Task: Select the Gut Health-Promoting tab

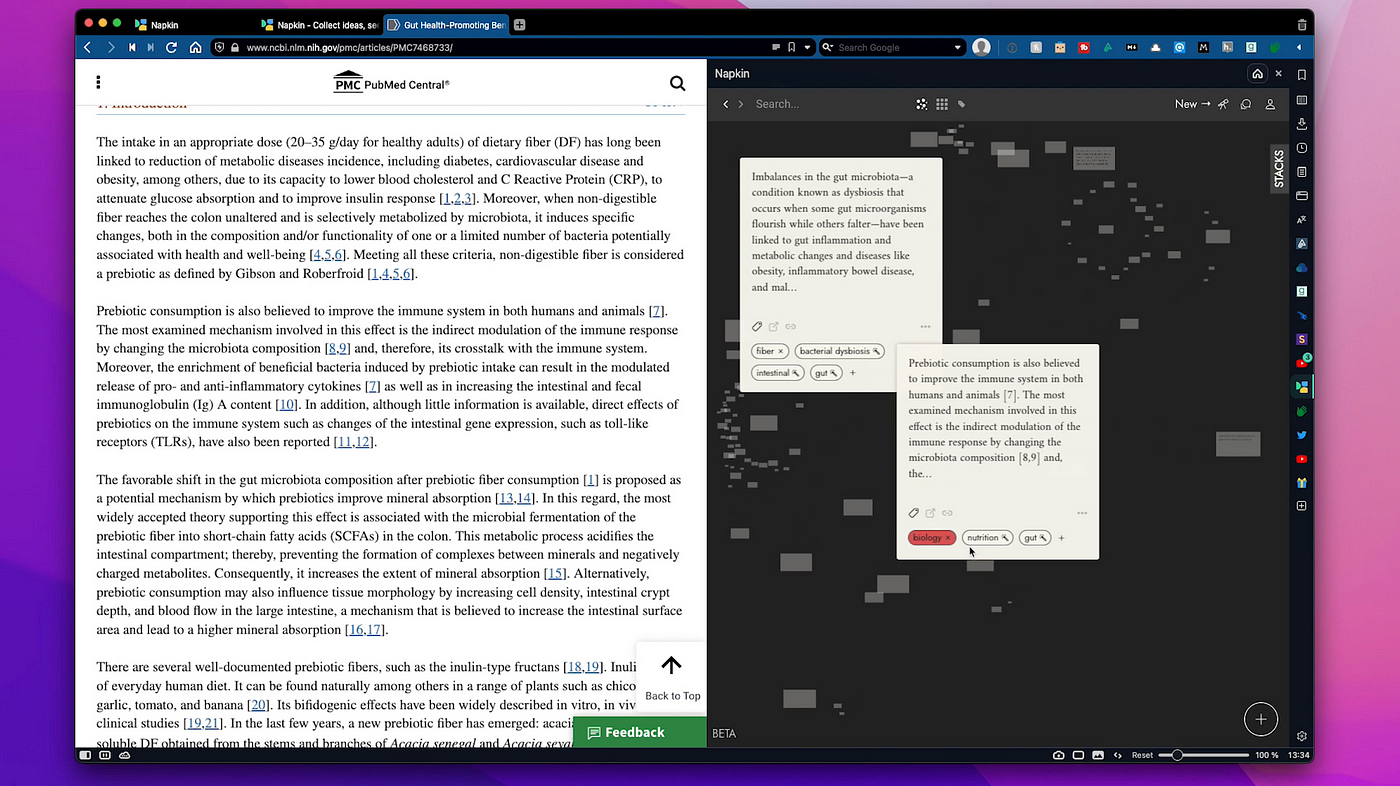Action: pyautogui.click(x=447, y=24)
